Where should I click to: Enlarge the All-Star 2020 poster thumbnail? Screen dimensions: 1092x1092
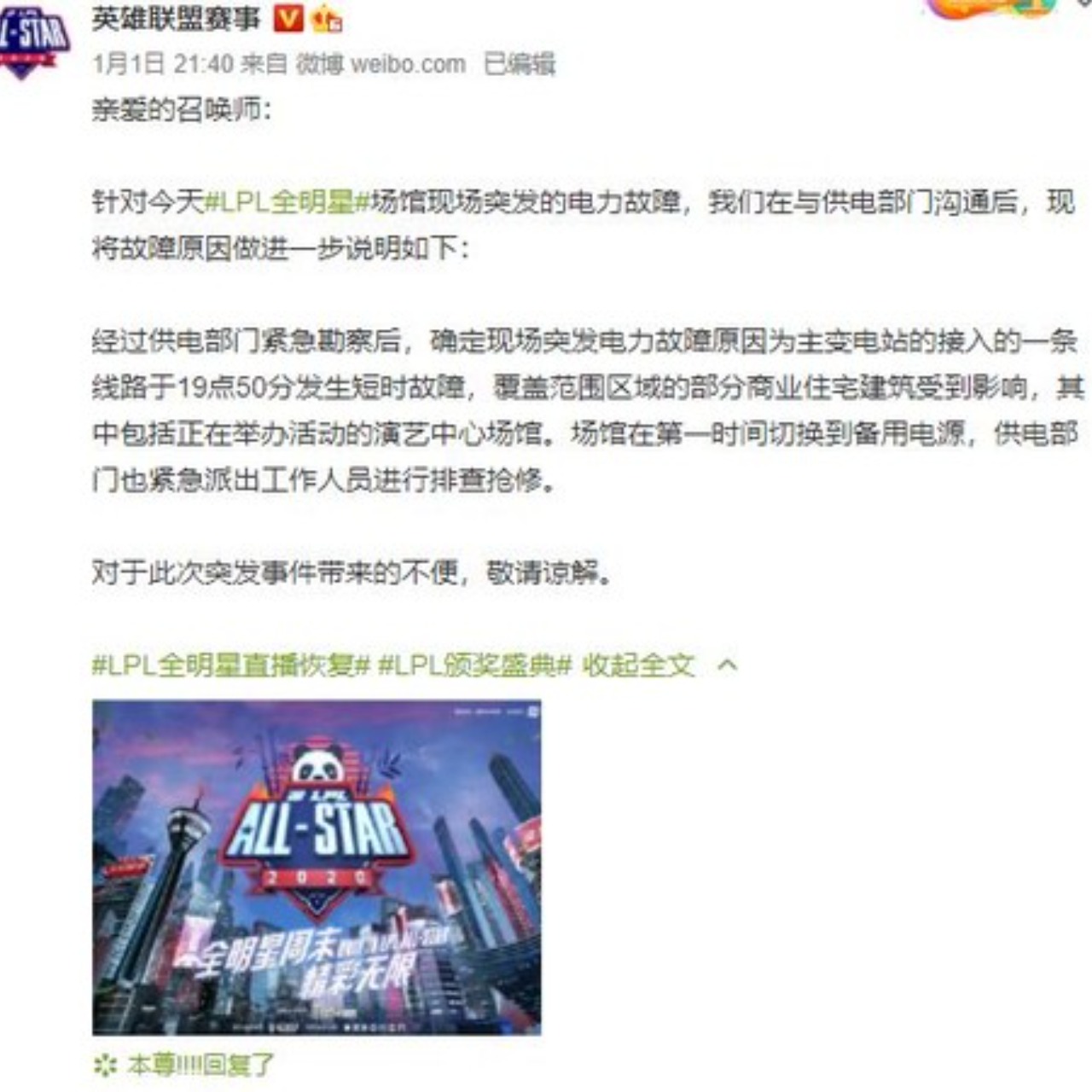(317, 868)
